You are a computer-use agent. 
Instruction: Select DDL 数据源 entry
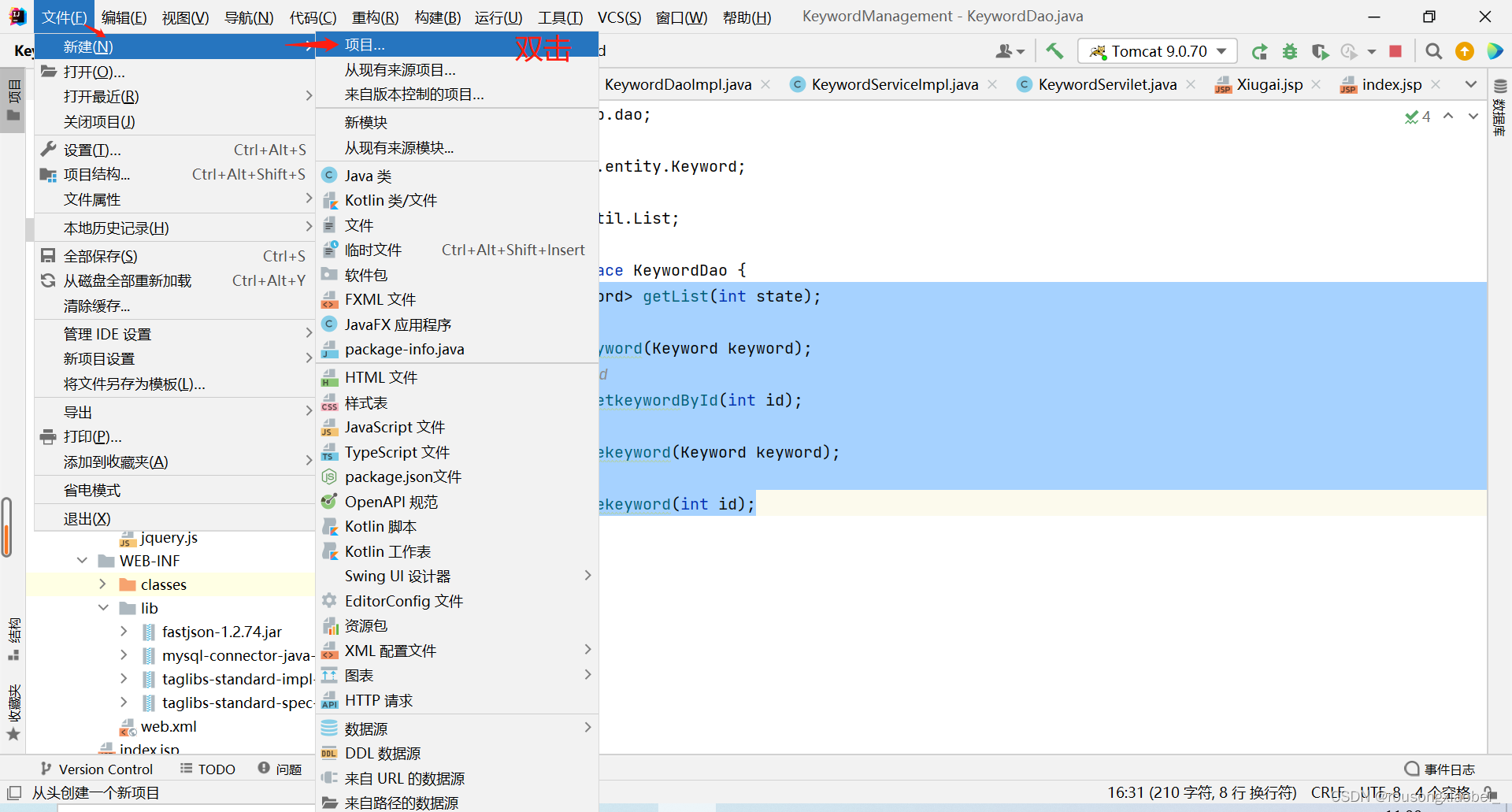coord(457,753)
